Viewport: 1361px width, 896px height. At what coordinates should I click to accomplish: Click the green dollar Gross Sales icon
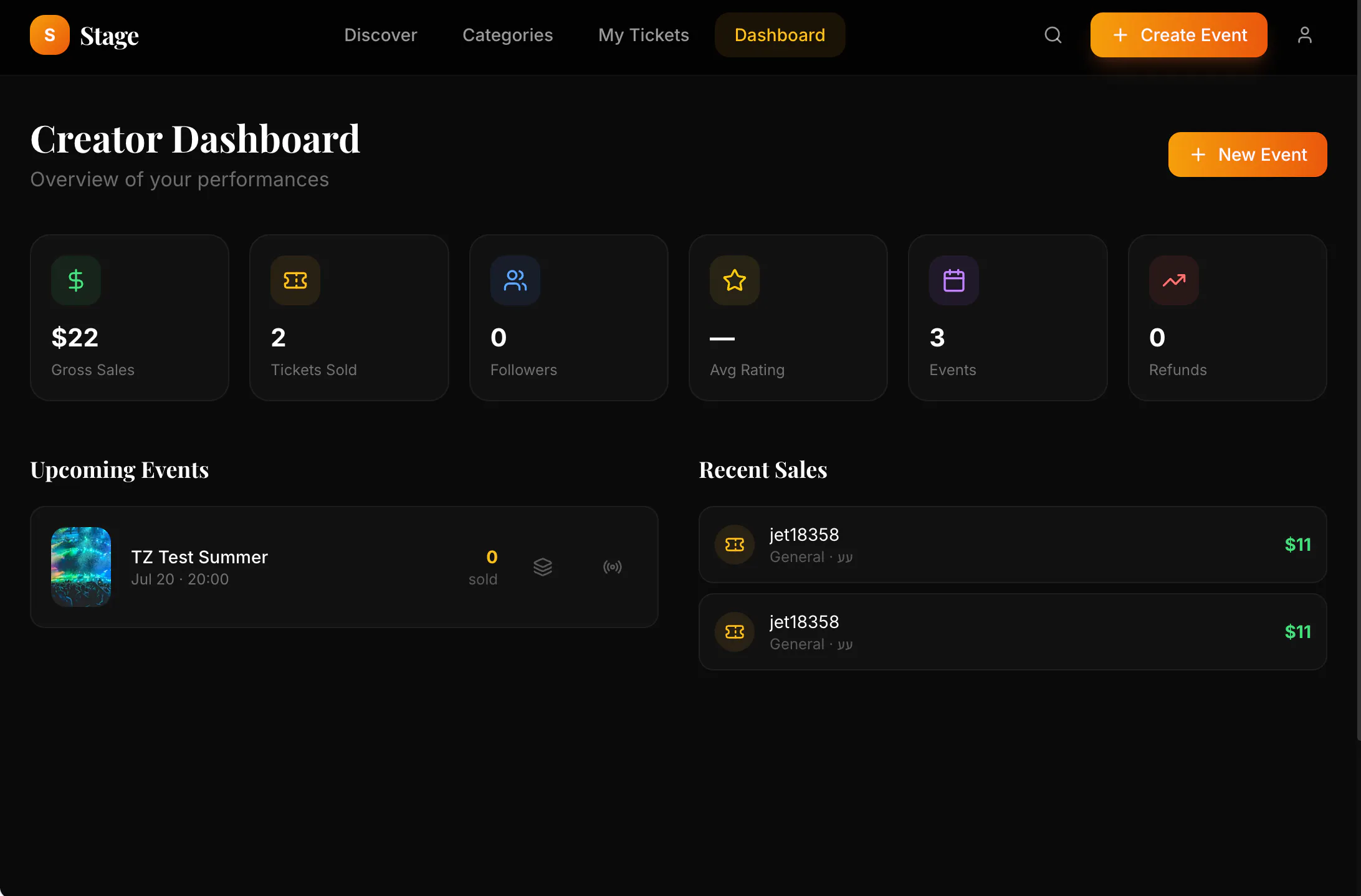(76, 280)
